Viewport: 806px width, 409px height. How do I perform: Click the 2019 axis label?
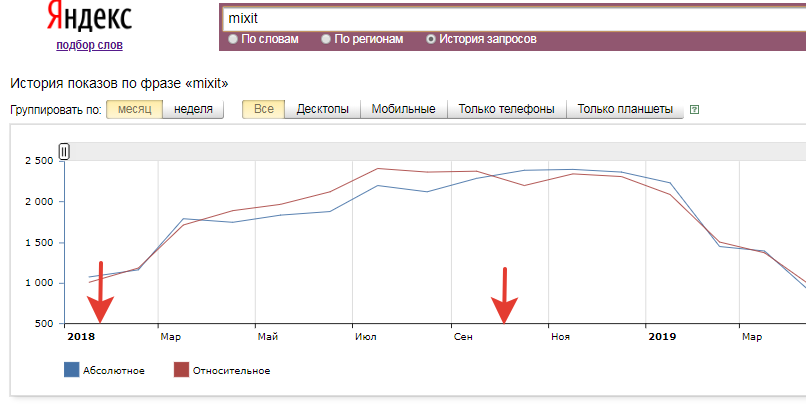tap(662, 337)
